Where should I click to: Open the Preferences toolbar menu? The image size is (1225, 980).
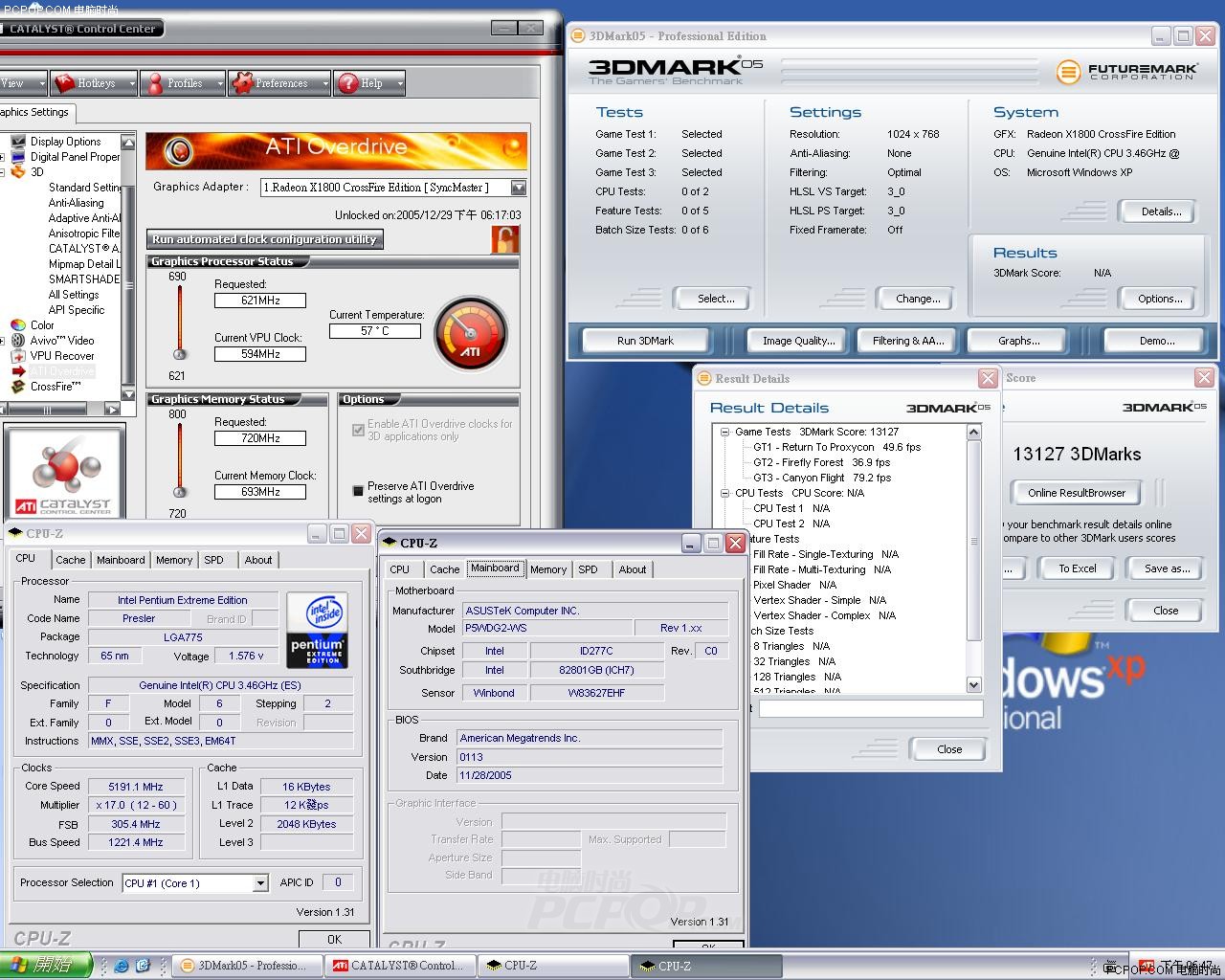coord(278,83)
